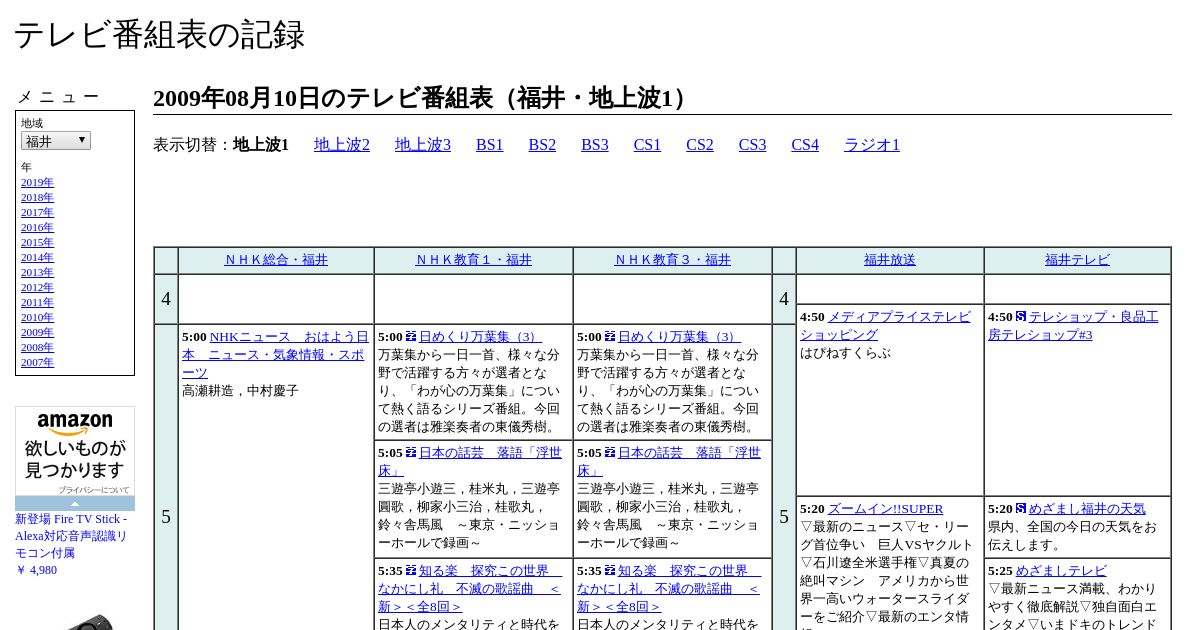Switch view to BS1
The width and height of the screenshot is (1200, 630).
(490, 145)
